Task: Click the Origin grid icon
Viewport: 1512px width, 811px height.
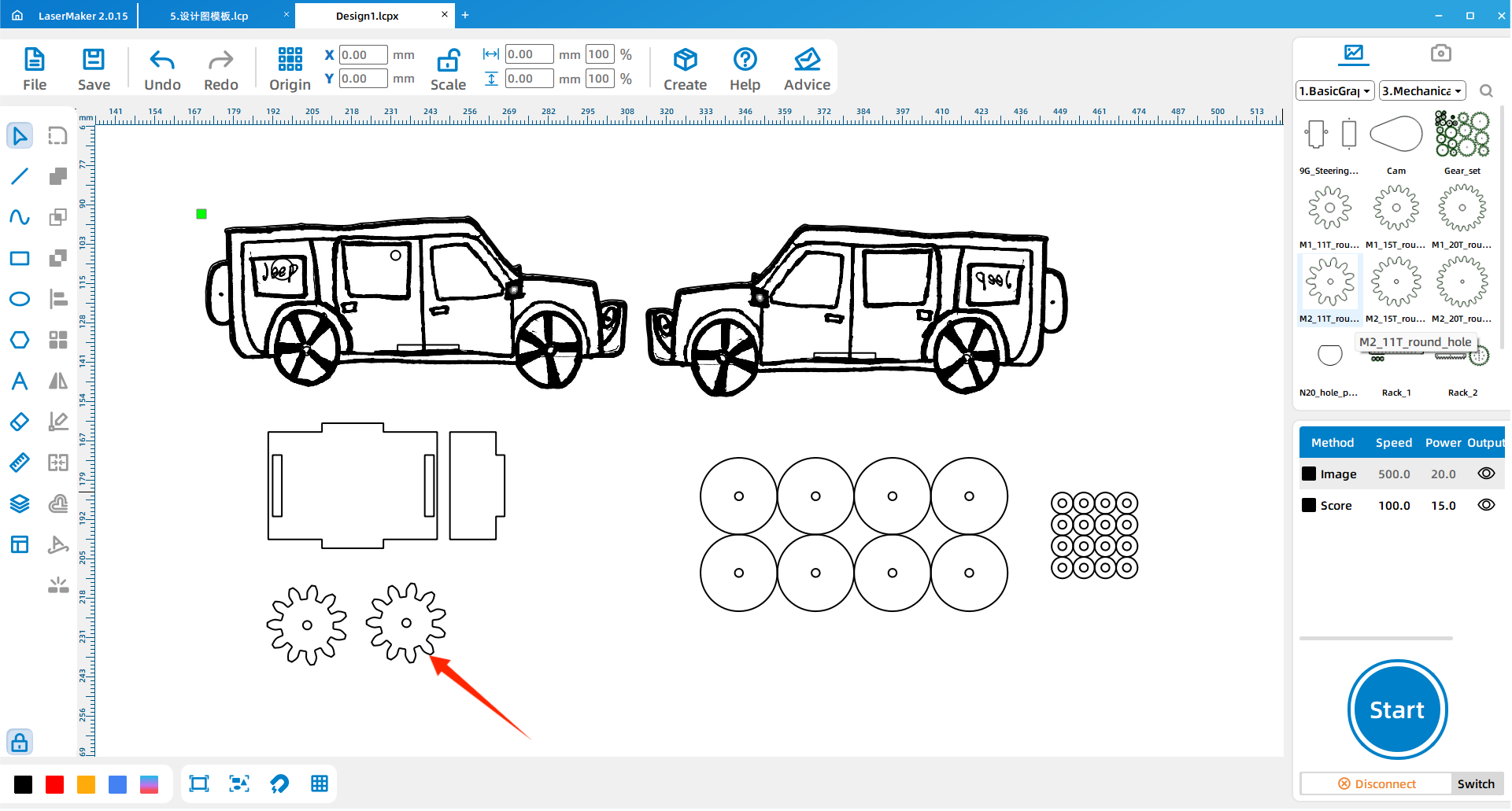Action: coord(290,59)
